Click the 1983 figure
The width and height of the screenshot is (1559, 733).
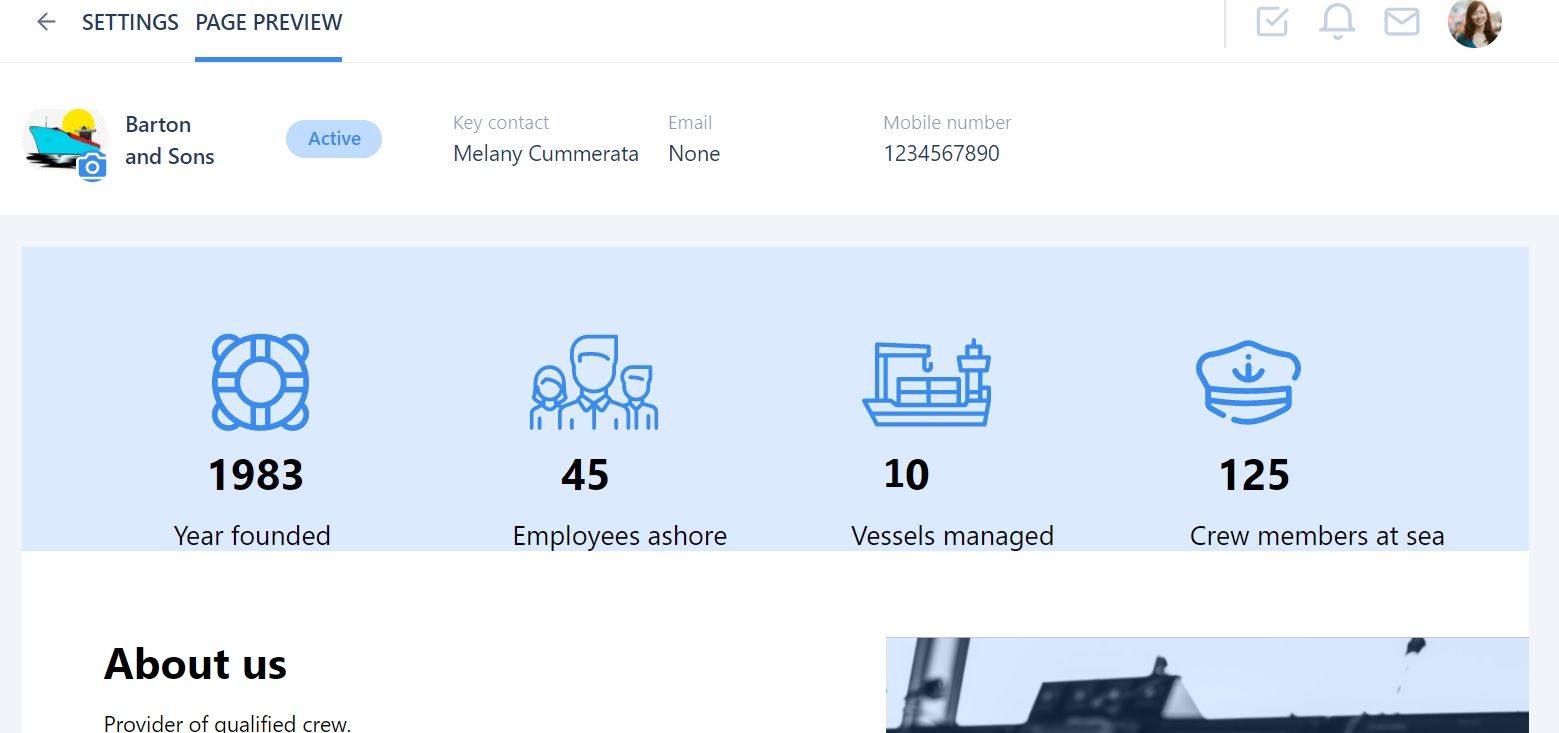(x=255, y=475)
